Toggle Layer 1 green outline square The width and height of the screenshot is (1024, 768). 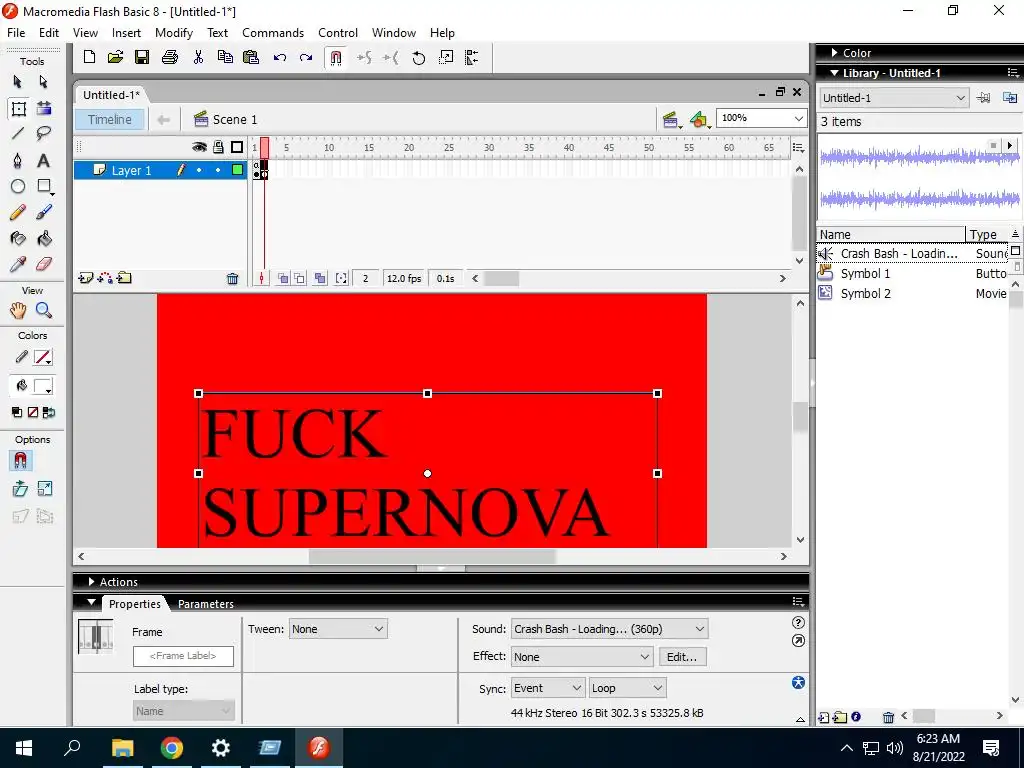coord(238,170)
